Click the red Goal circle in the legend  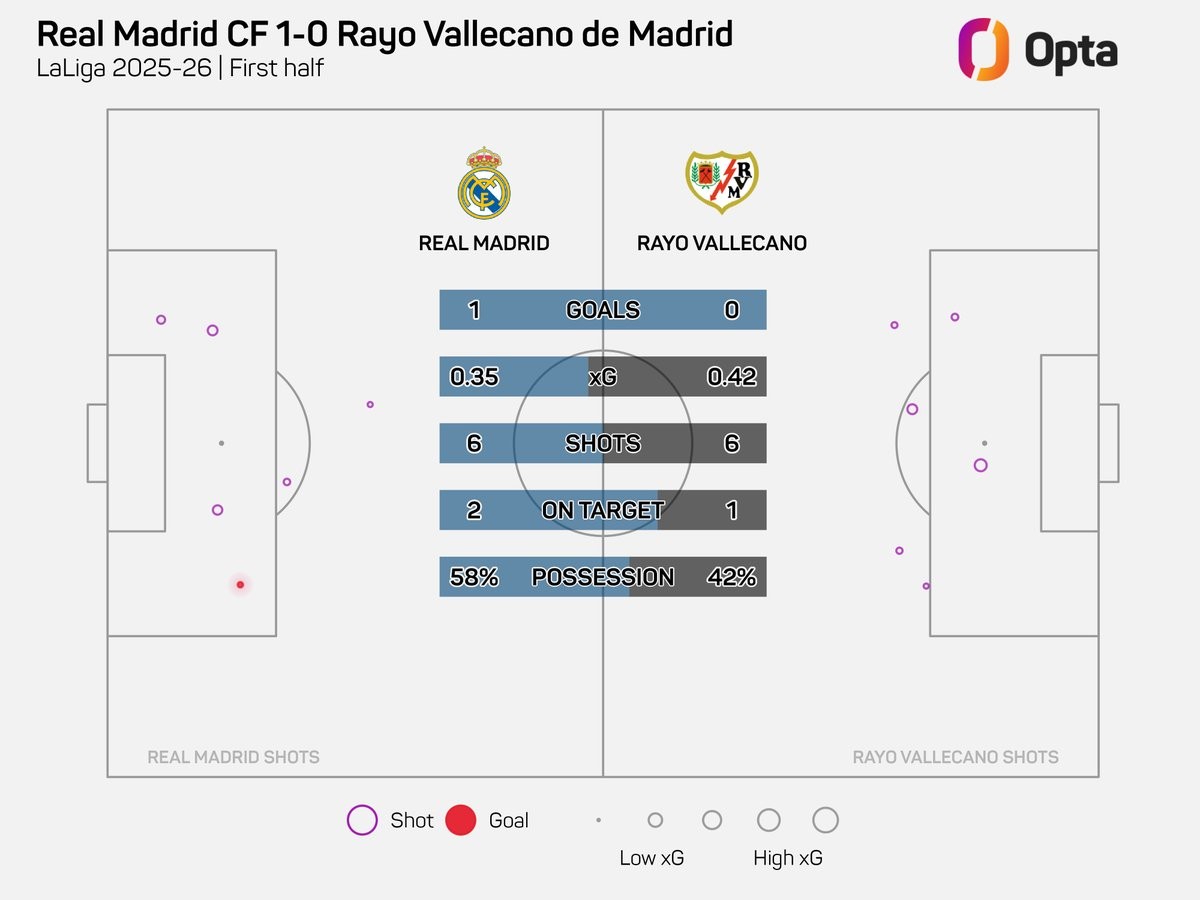tap(460, 820)
